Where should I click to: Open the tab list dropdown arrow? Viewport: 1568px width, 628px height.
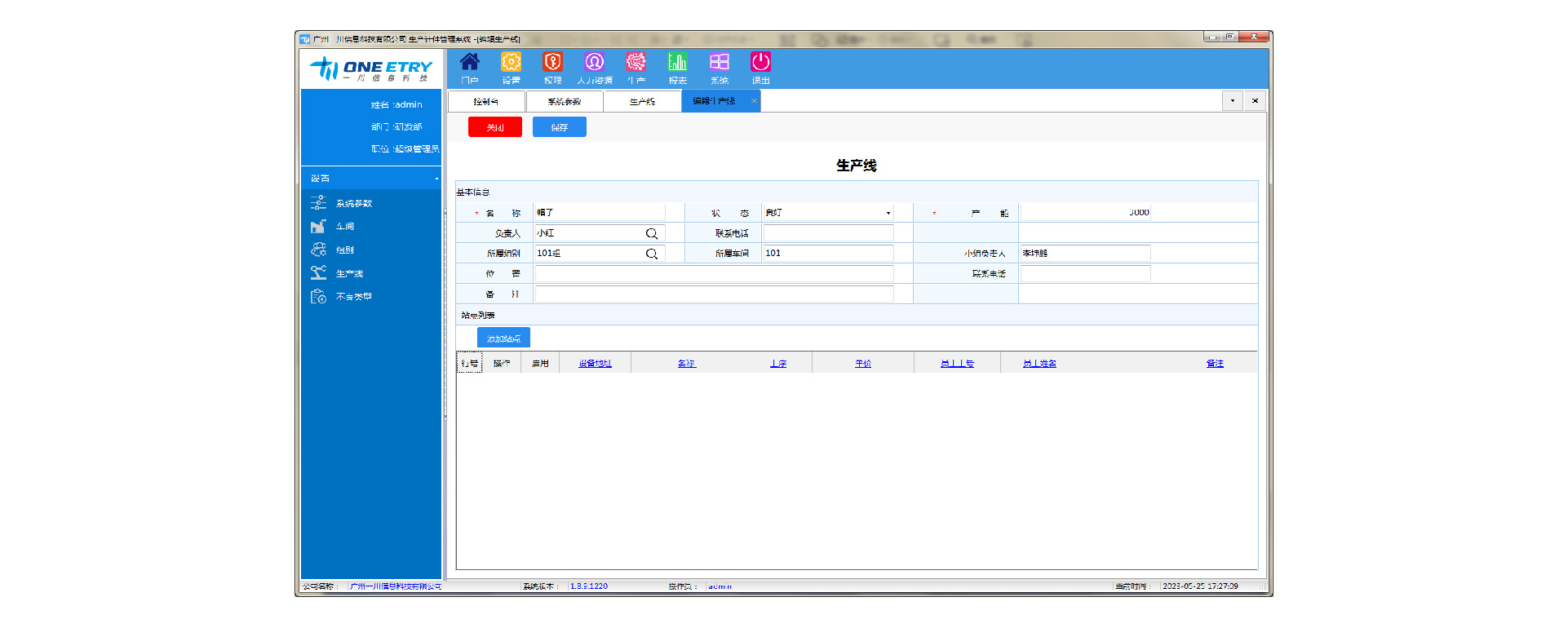pyautogui.click(x=1233, y=101)
